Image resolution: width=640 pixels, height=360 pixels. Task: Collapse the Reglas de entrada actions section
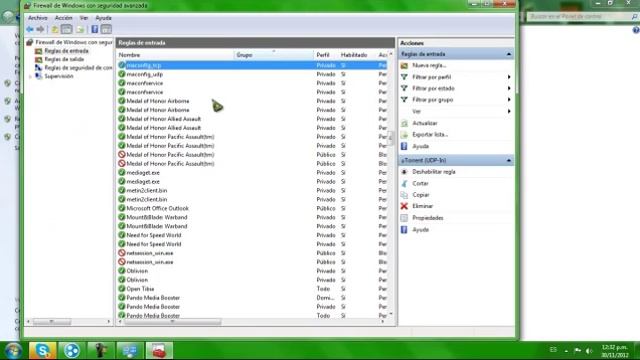pos(509,54)
